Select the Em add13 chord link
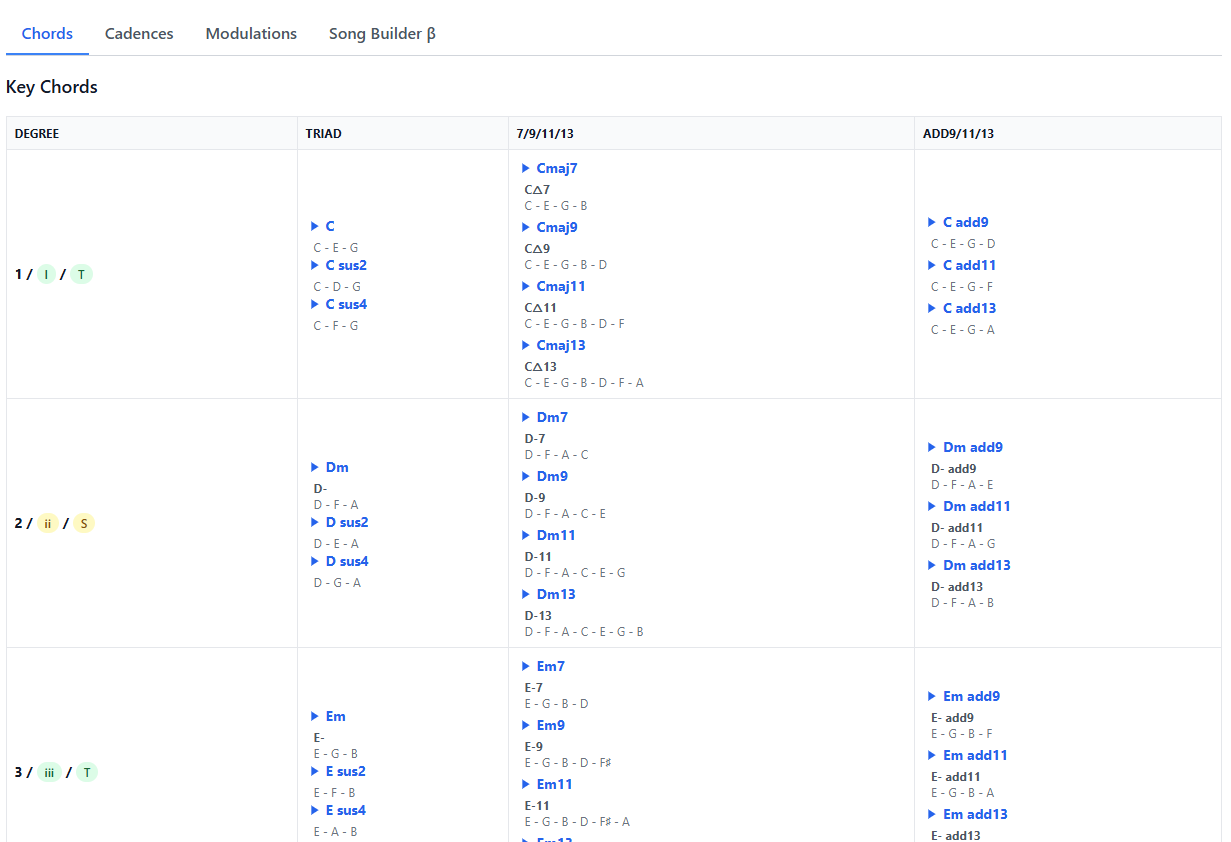 pos(975,814)
